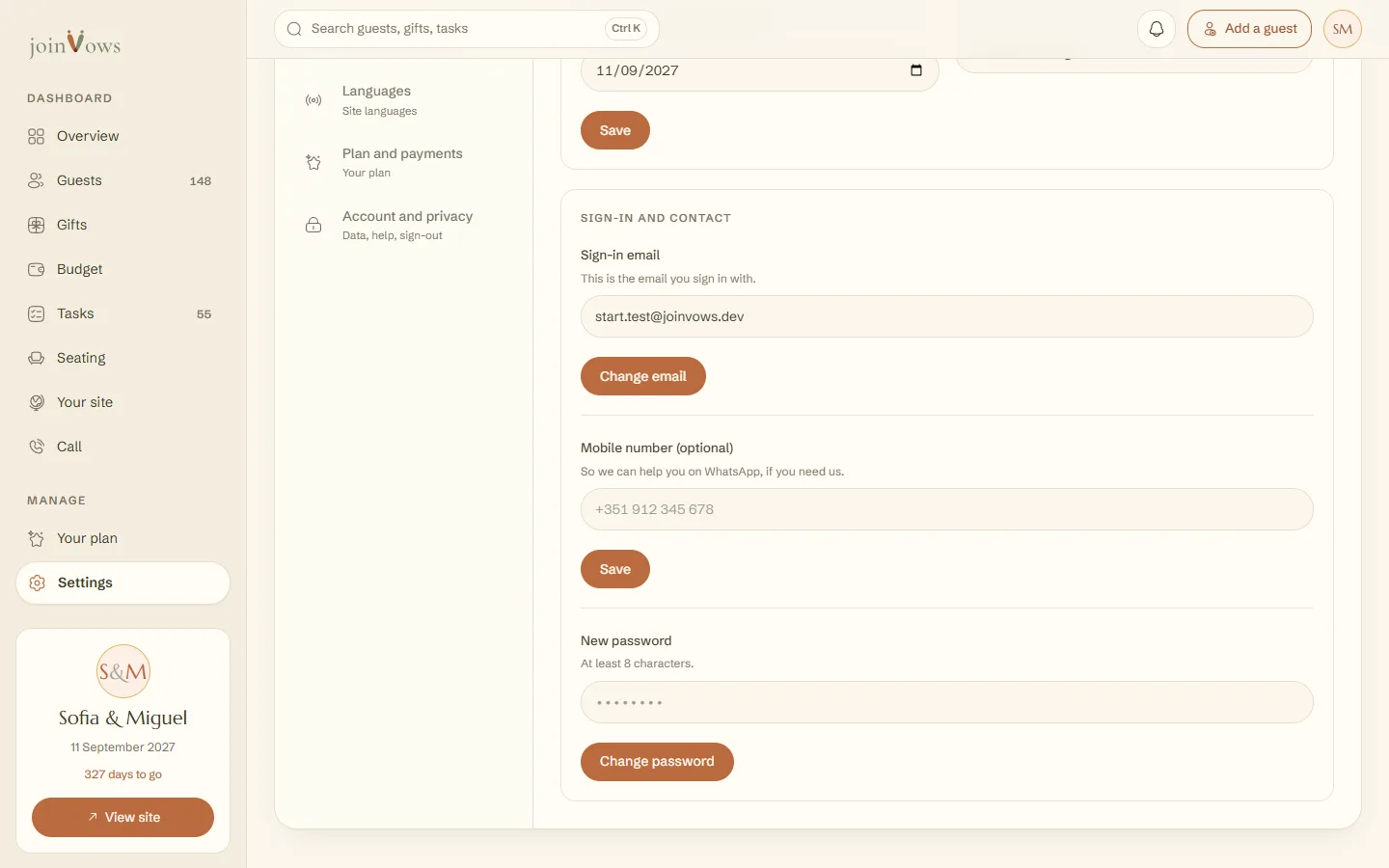
Task: Click the Gifts icon in sidebar
Action: point(37,226)
